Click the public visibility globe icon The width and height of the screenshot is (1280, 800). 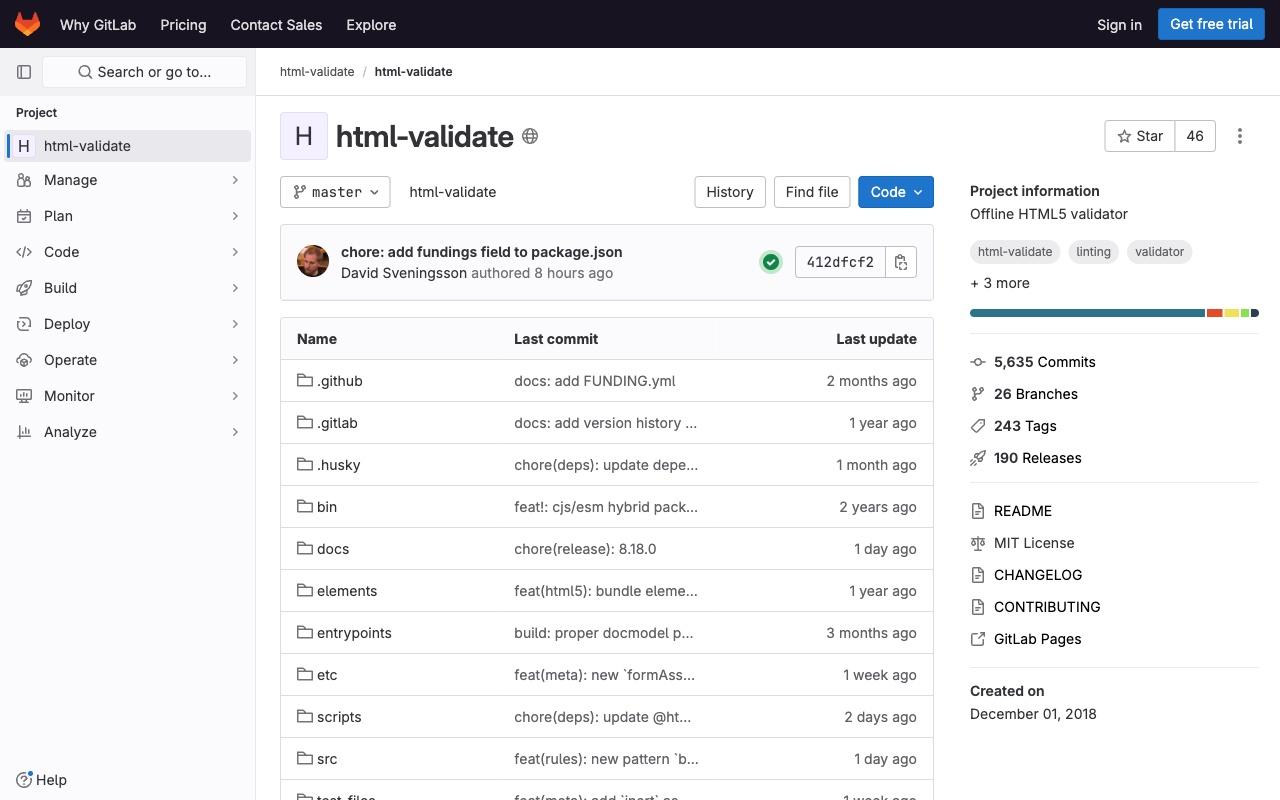[530, 136]
